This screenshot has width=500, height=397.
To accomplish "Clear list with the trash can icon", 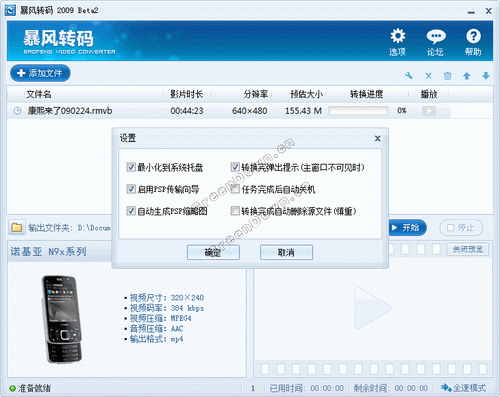I will tap(447, 76).
